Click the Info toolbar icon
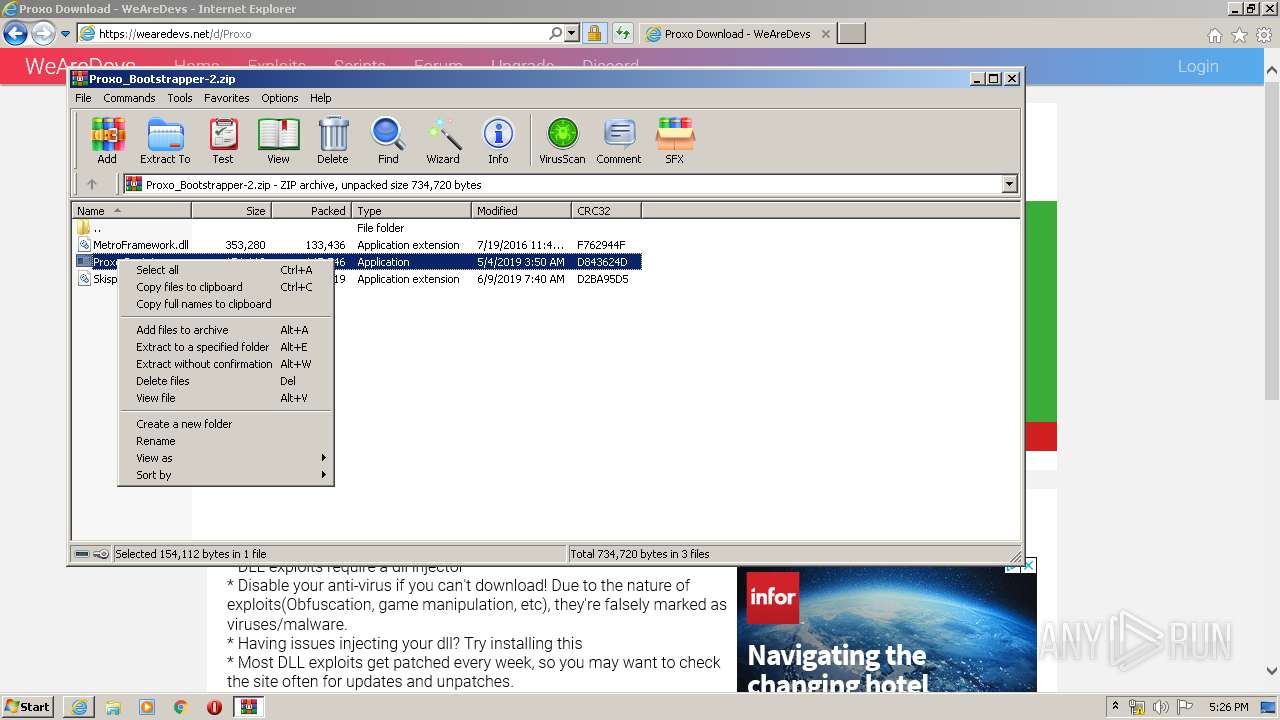The width and height of the screenshot is (1280, 720). tap(498, 140)
